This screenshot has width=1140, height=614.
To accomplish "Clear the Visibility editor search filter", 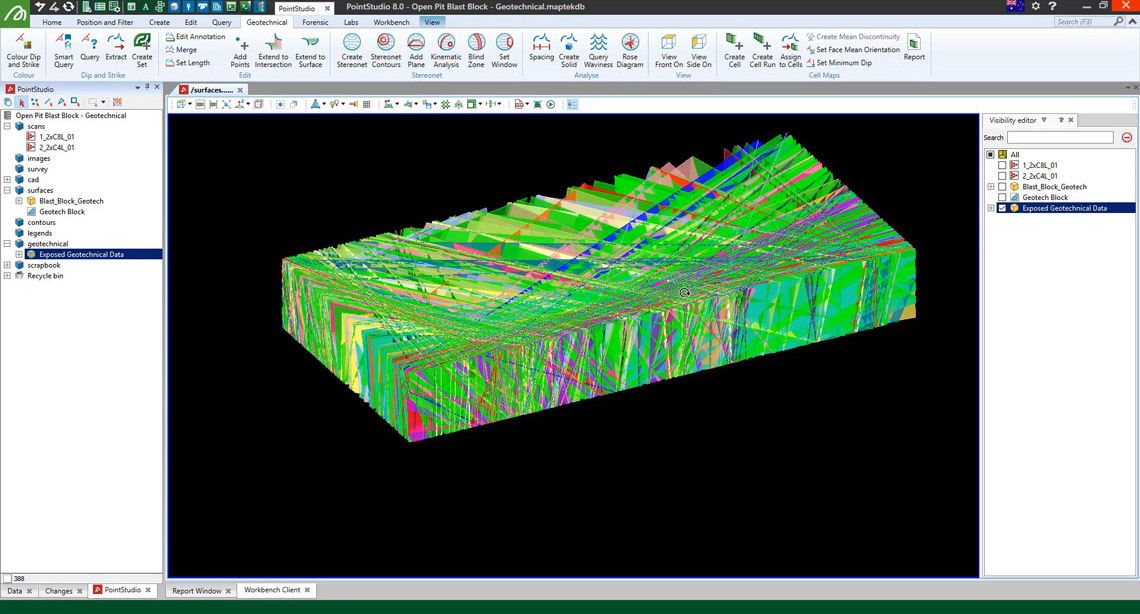I will pos(1127,137).
